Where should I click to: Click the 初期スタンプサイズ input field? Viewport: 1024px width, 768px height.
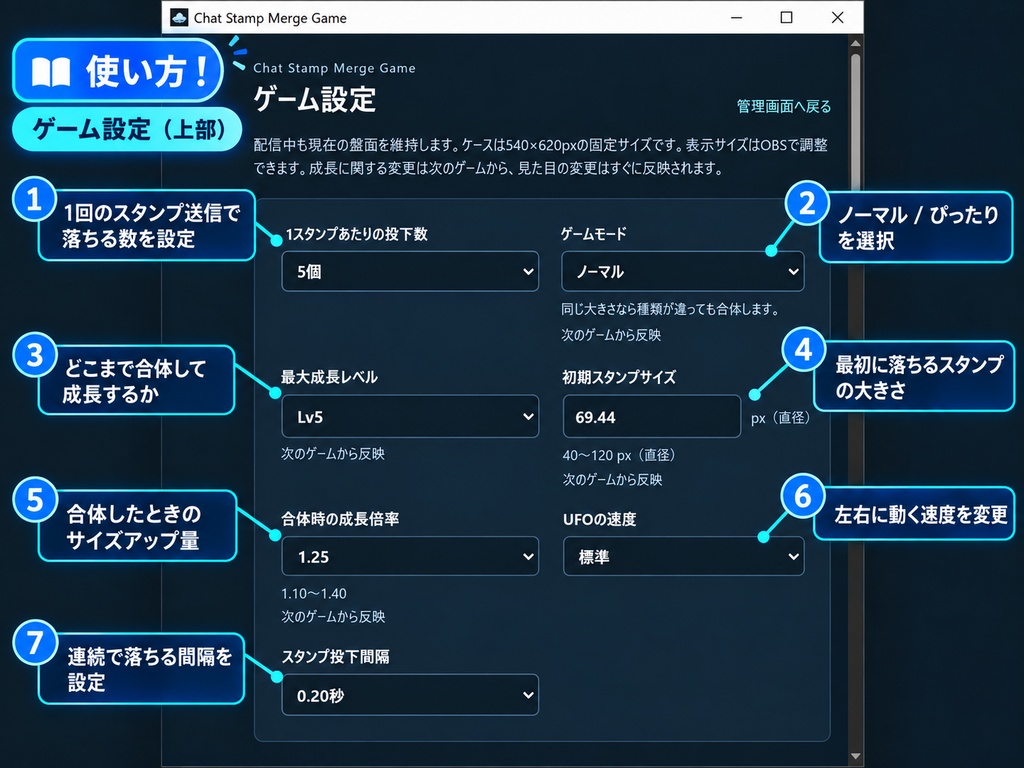(x=652, y=416)
